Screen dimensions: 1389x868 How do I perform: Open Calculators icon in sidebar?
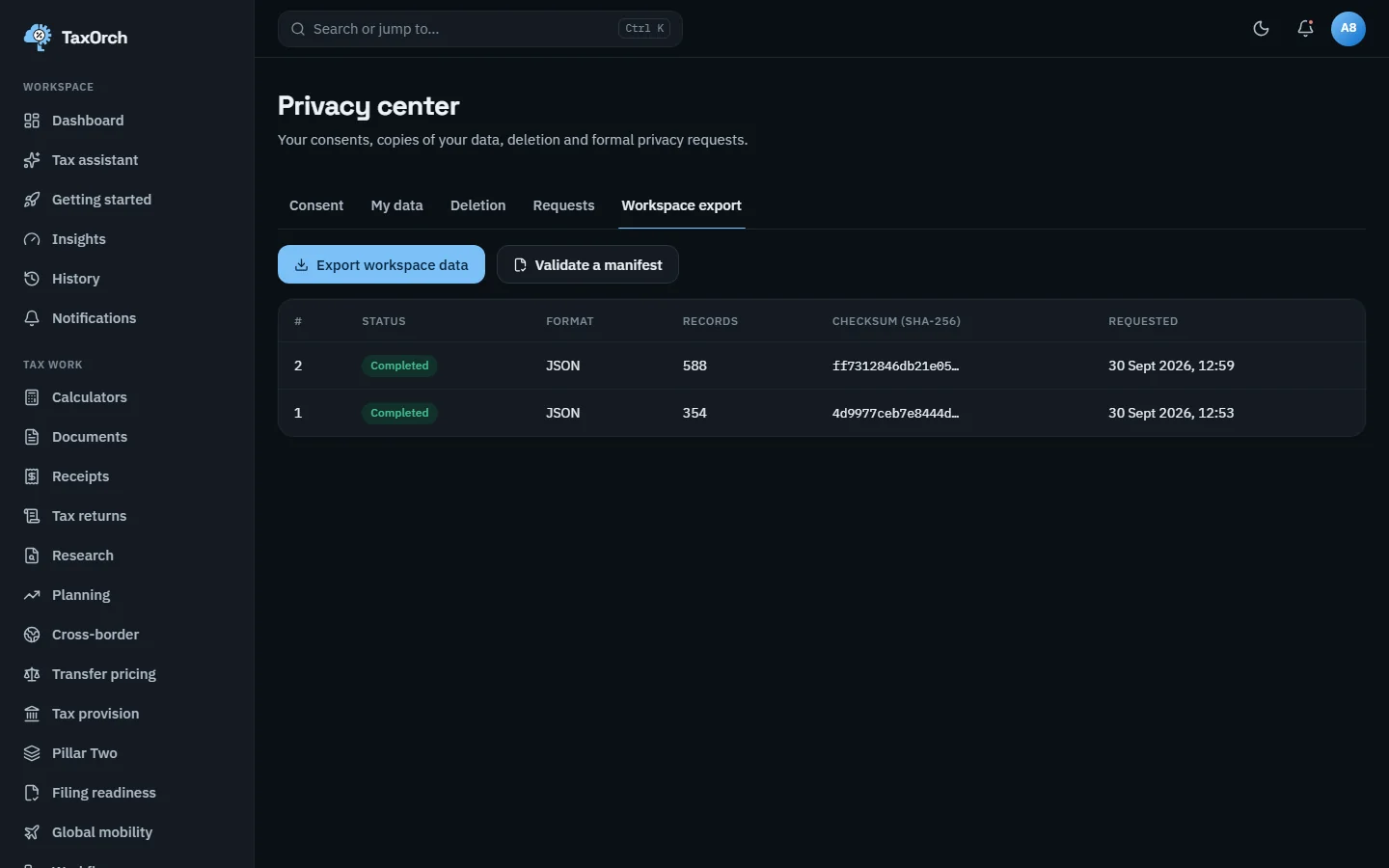[32, 397]
